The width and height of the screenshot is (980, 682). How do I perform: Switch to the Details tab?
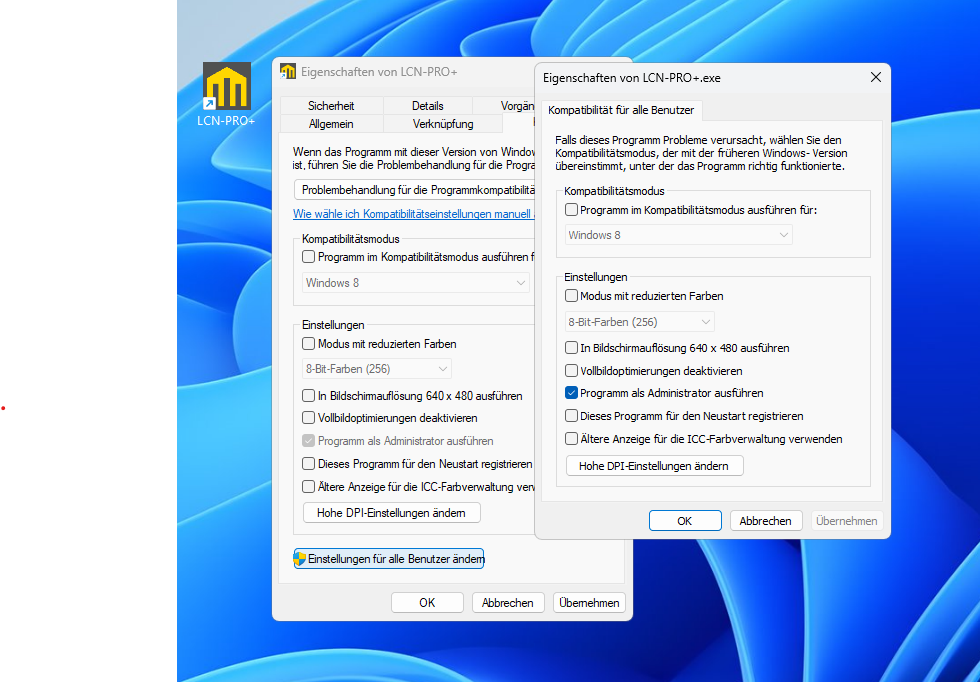(x=428, y=106)
